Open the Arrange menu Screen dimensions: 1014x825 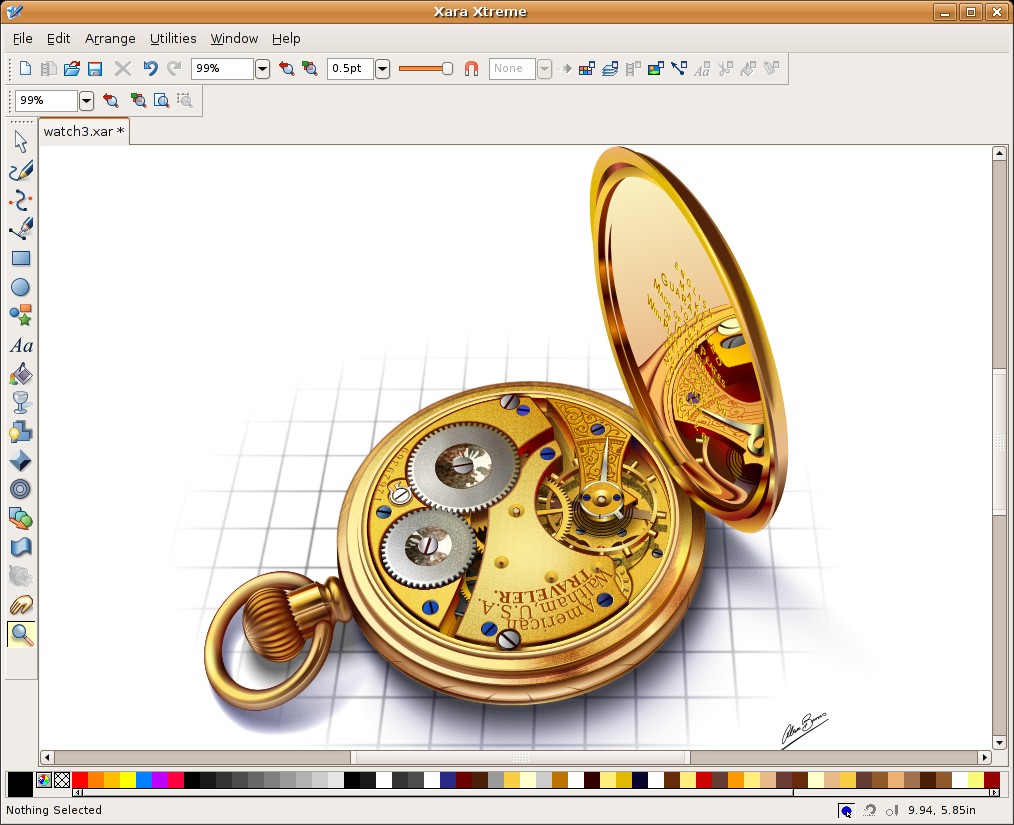click(x=110, y=38)
